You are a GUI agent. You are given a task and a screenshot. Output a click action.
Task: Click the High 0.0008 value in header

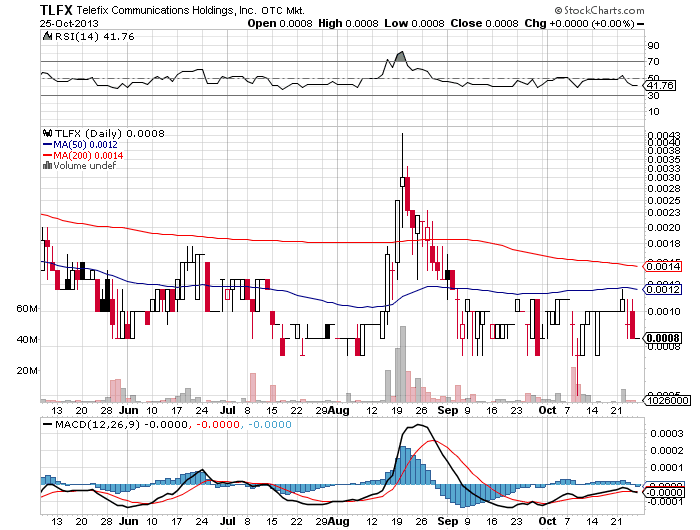[x=348, y=23]
